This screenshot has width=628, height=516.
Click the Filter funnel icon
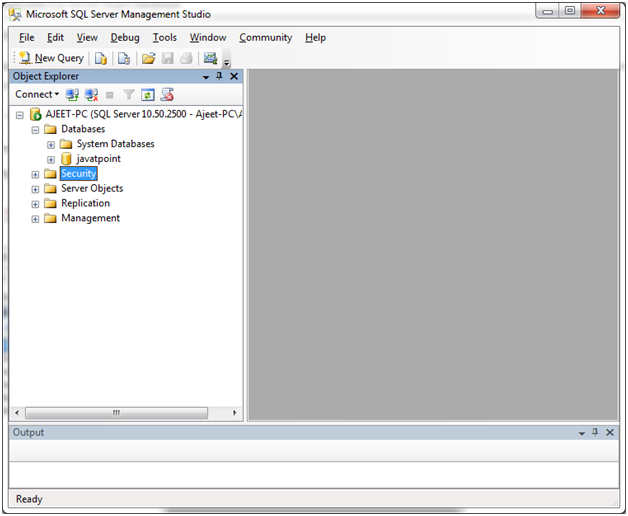[129, 95]
